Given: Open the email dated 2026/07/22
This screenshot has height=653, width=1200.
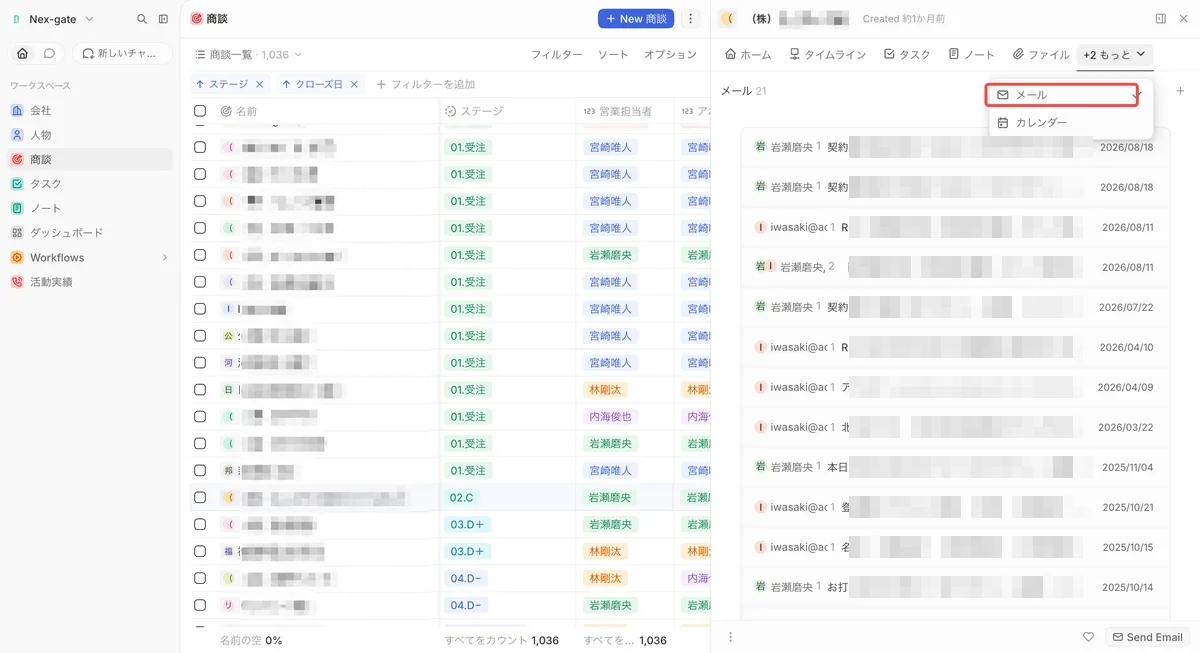Looking at the screenshot, I should 955,307.
